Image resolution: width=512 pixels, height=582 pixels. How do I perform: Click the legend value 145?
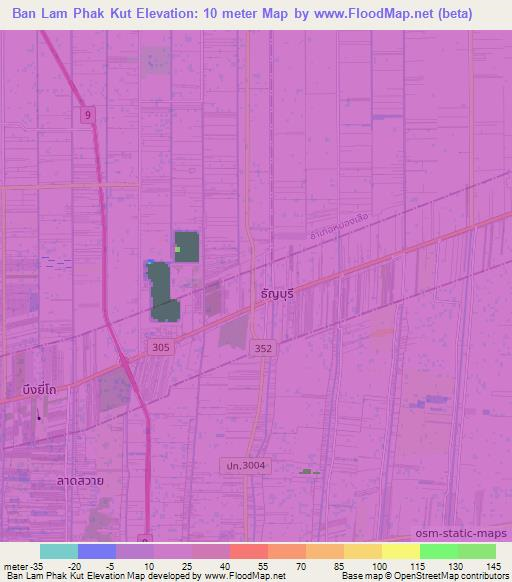tap(493, 567)
